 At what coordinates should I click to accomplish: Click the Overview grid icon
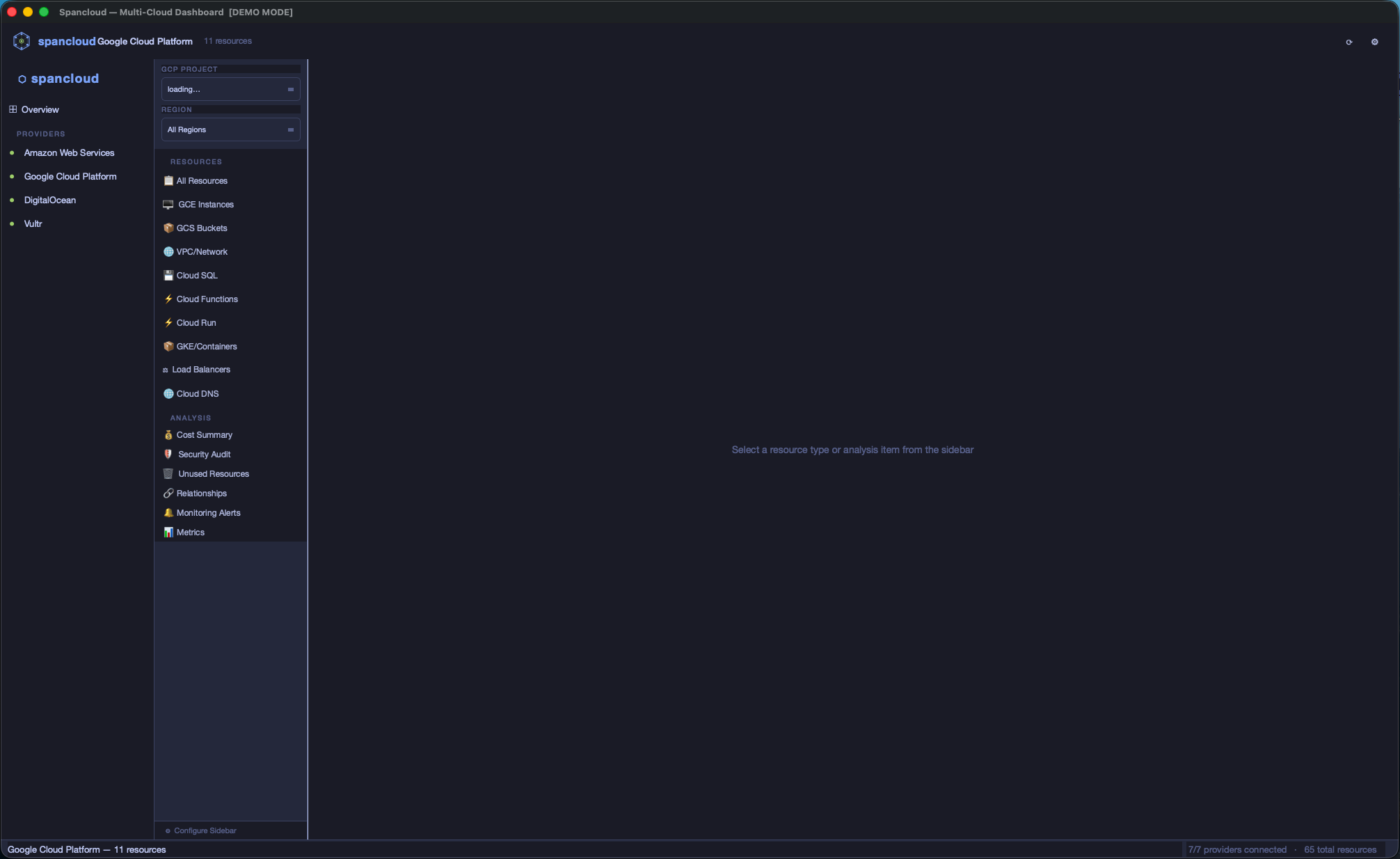tap(13, 109)
